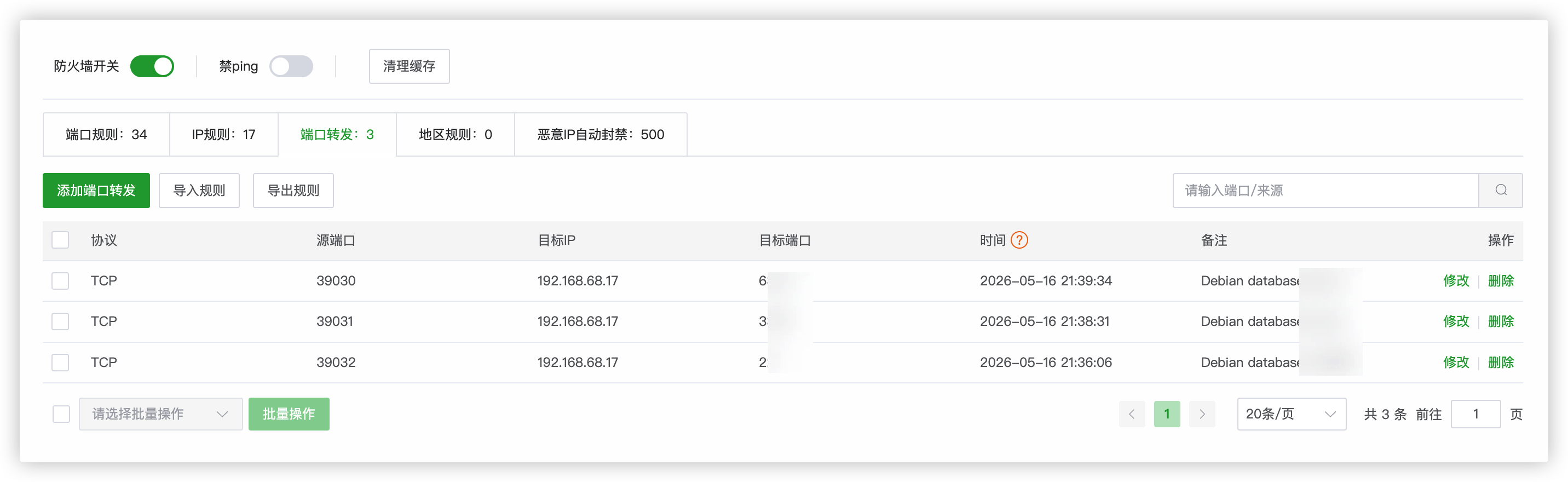Image resolution: width=1568 pixels, height=482 pixels.
Task: Click timestamp 2026-05-16 21:39:34
Action: pyautogui.click(x=1046, y=281)
